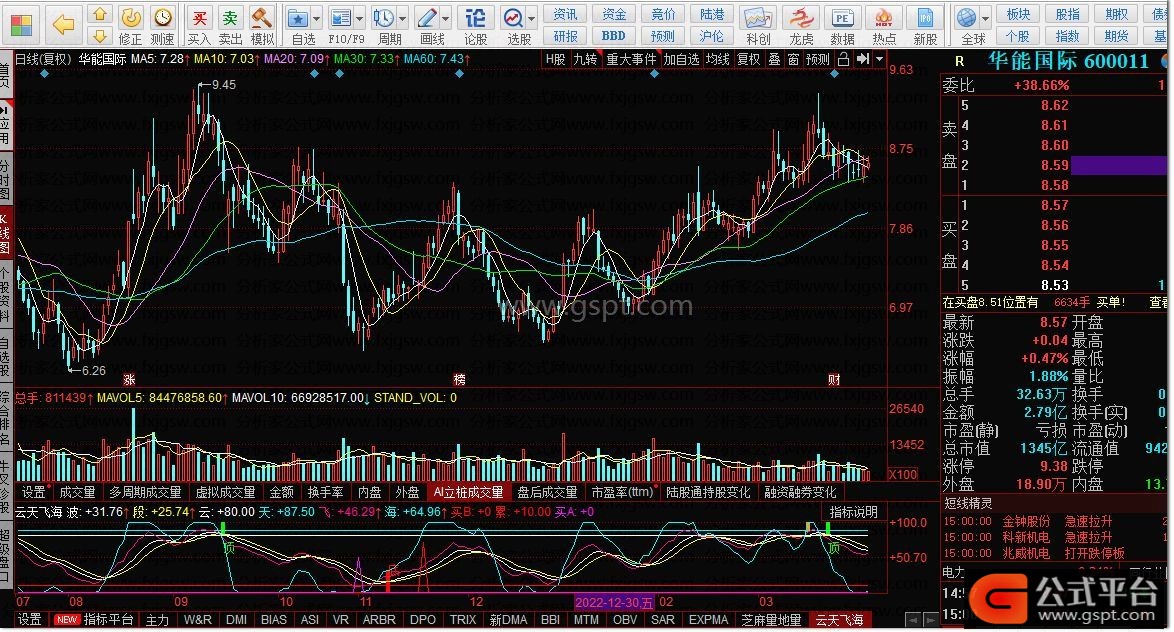Viewport: 1174px width, 632px height.
Task: Toggle the 窗 window option
Action: coord(794,59)
